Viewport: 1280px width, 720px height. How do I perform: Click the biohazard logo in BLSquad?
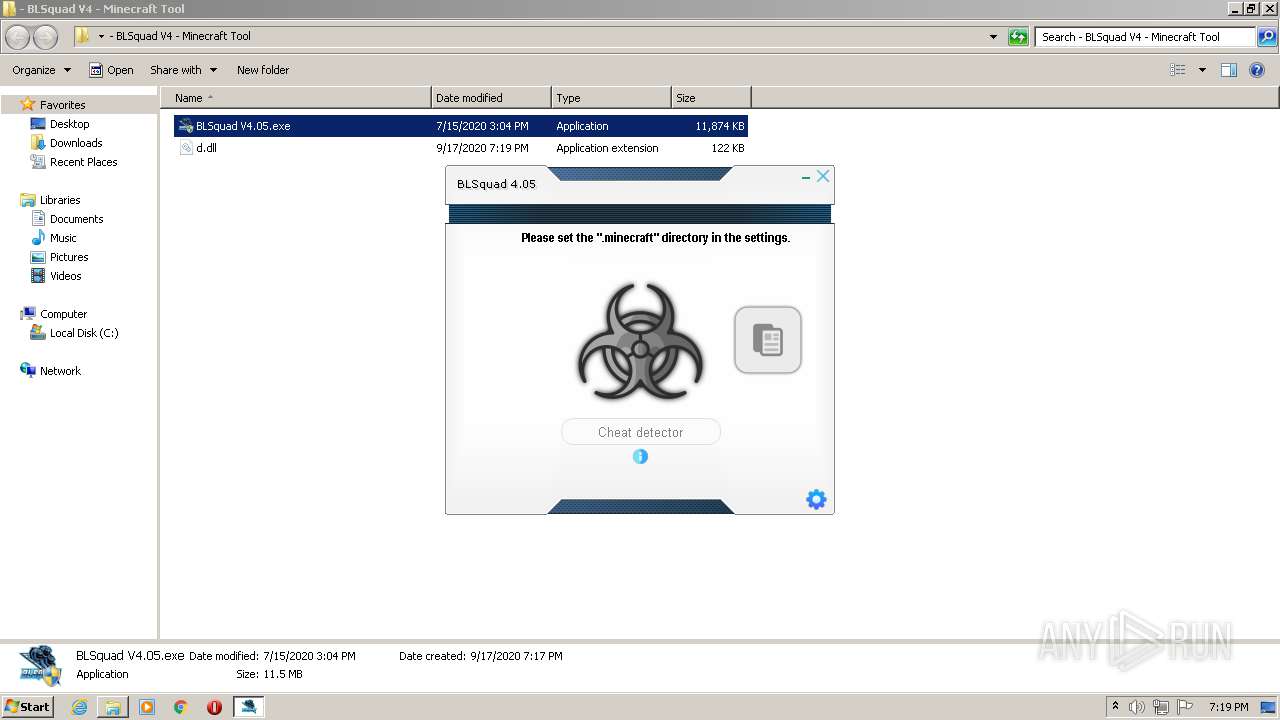[x=640, y=342]
